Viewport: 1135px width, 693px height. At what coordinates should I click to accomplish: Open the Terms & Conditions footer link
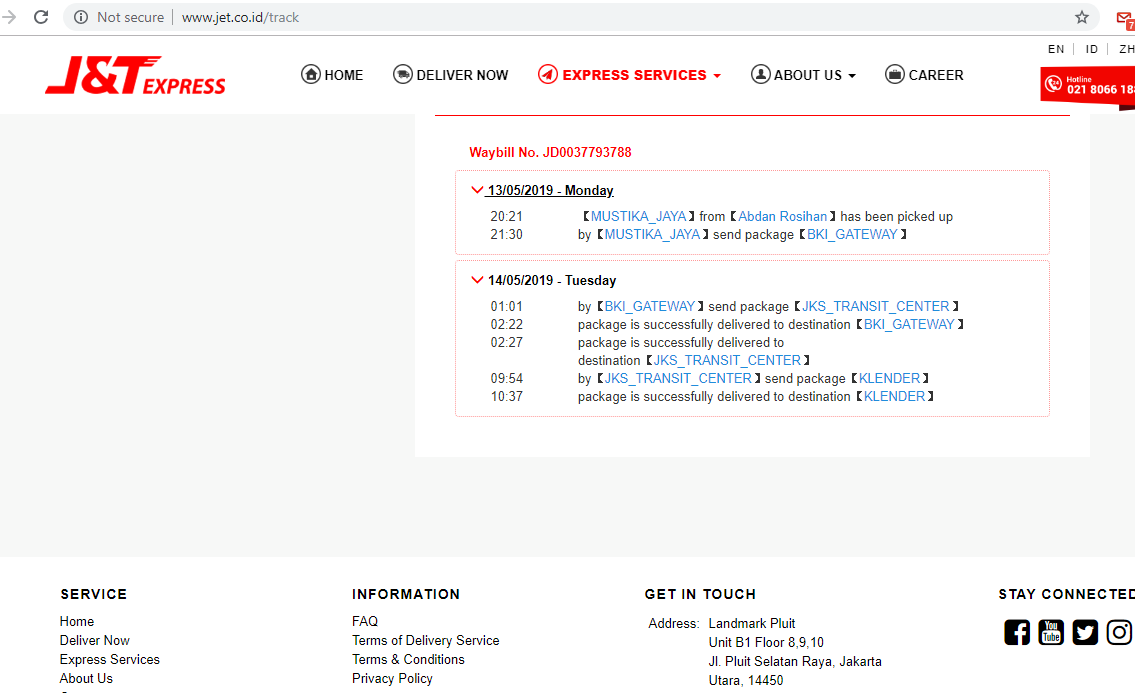(x=408, y=659)
